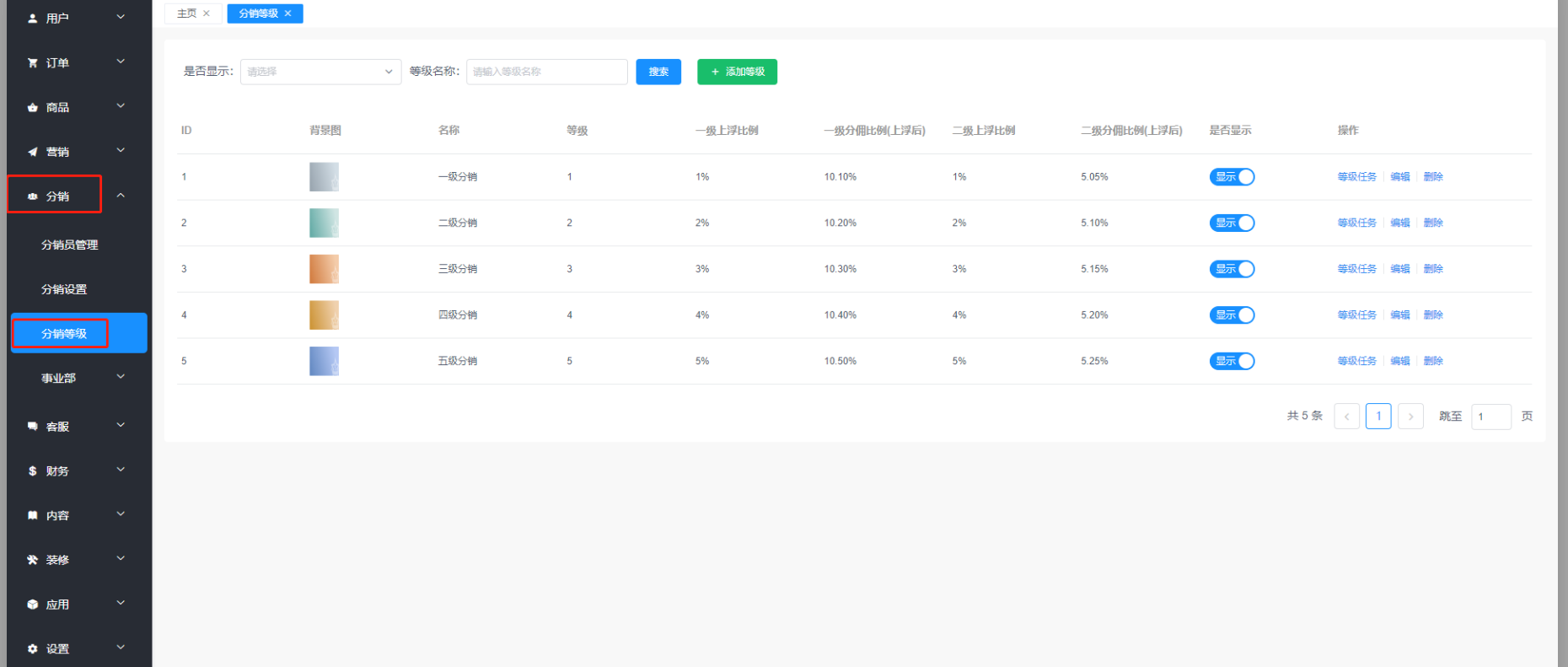Click 编辑 link for 二级分销 row
Screen dimensions: 1568x667
pyautogui.click(x=1399, y=223)
